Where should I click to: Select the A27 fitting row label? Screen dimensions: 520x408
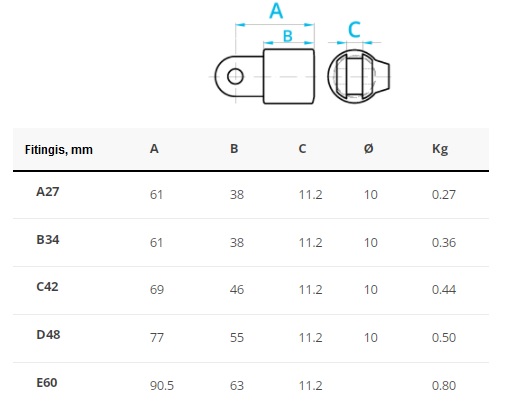tap(48, 192)
